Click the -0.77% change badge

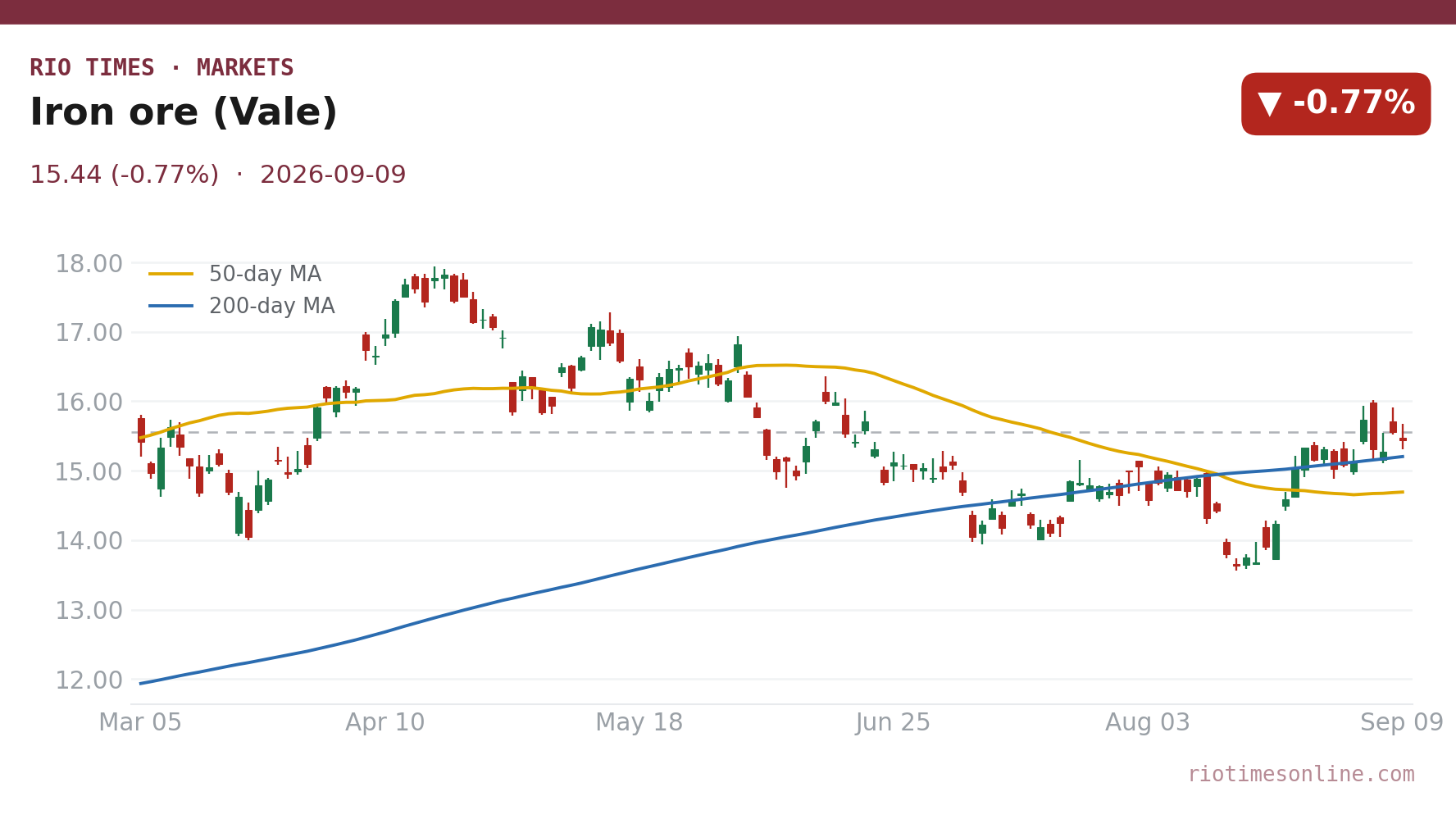click(1335, 104)
